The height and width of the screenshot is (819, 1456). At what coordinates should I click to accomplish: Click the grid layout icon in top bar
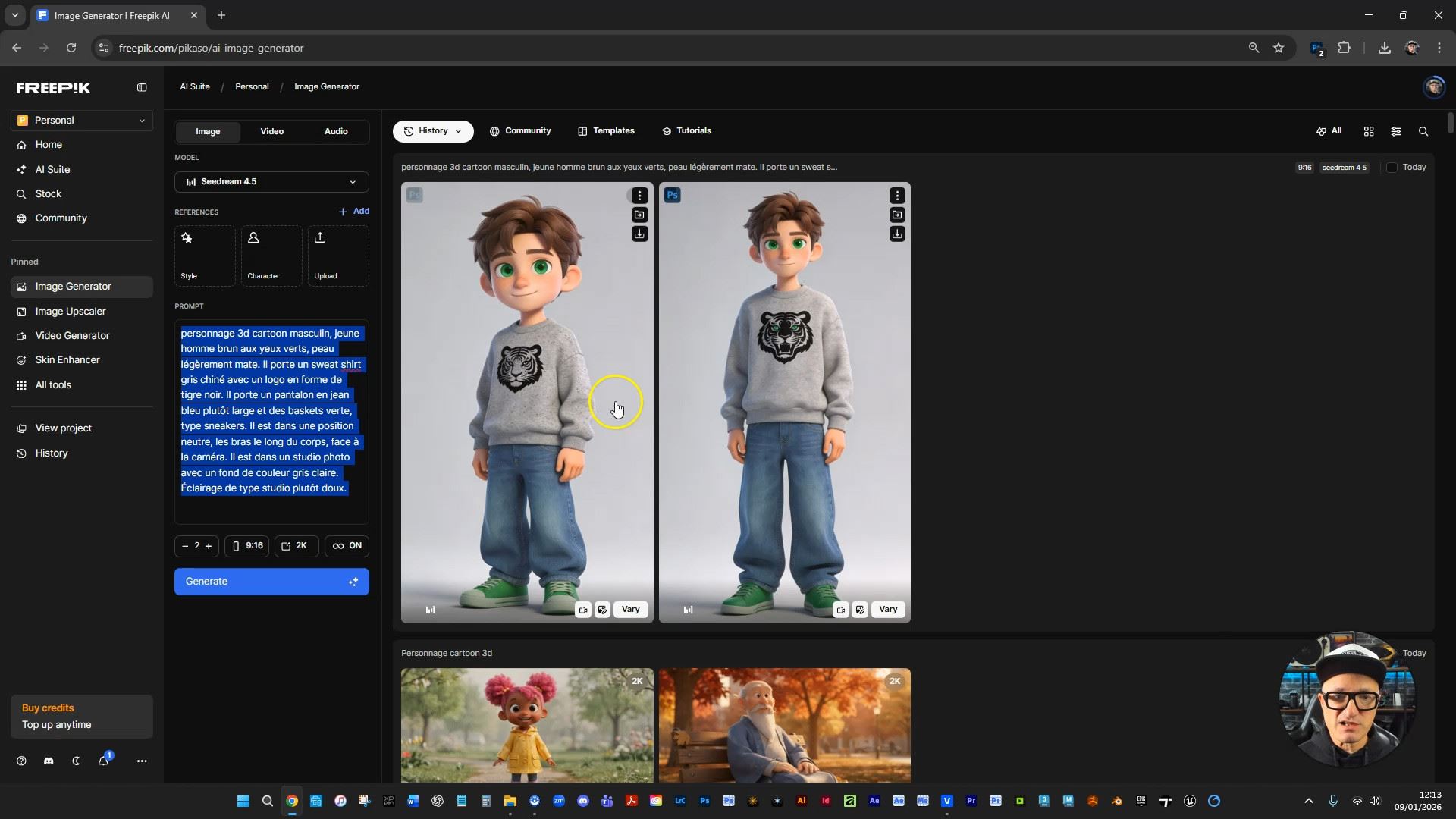(x=1369, y=131)
